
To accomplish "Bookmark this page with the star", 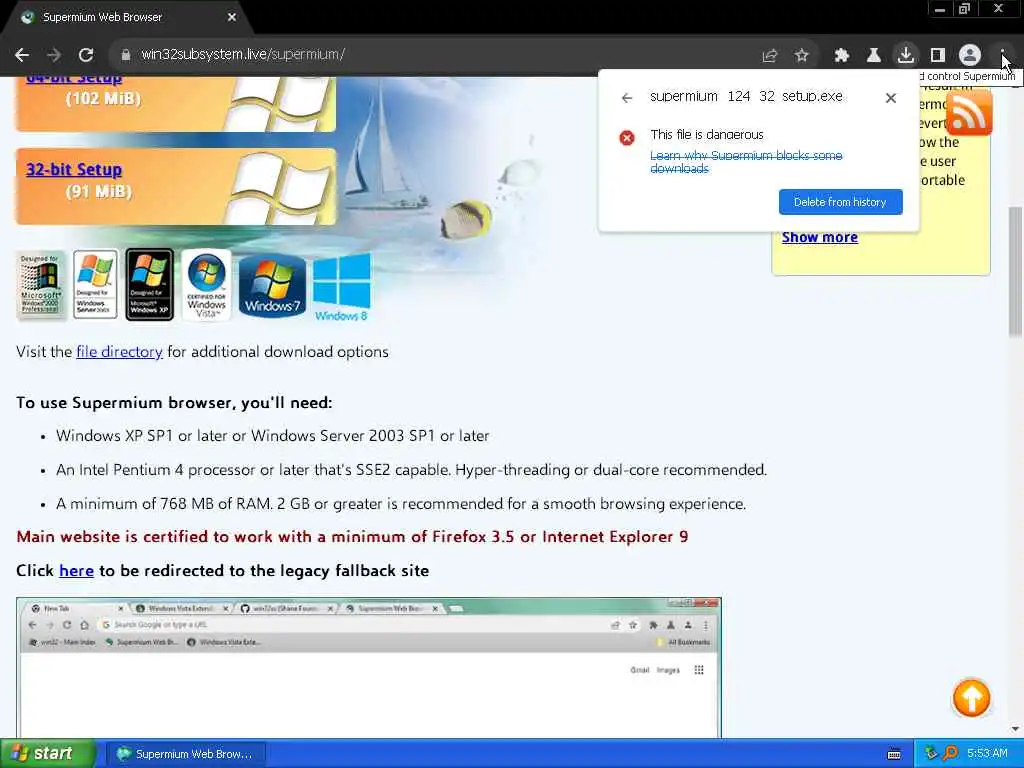I will (x=802, y=56).
